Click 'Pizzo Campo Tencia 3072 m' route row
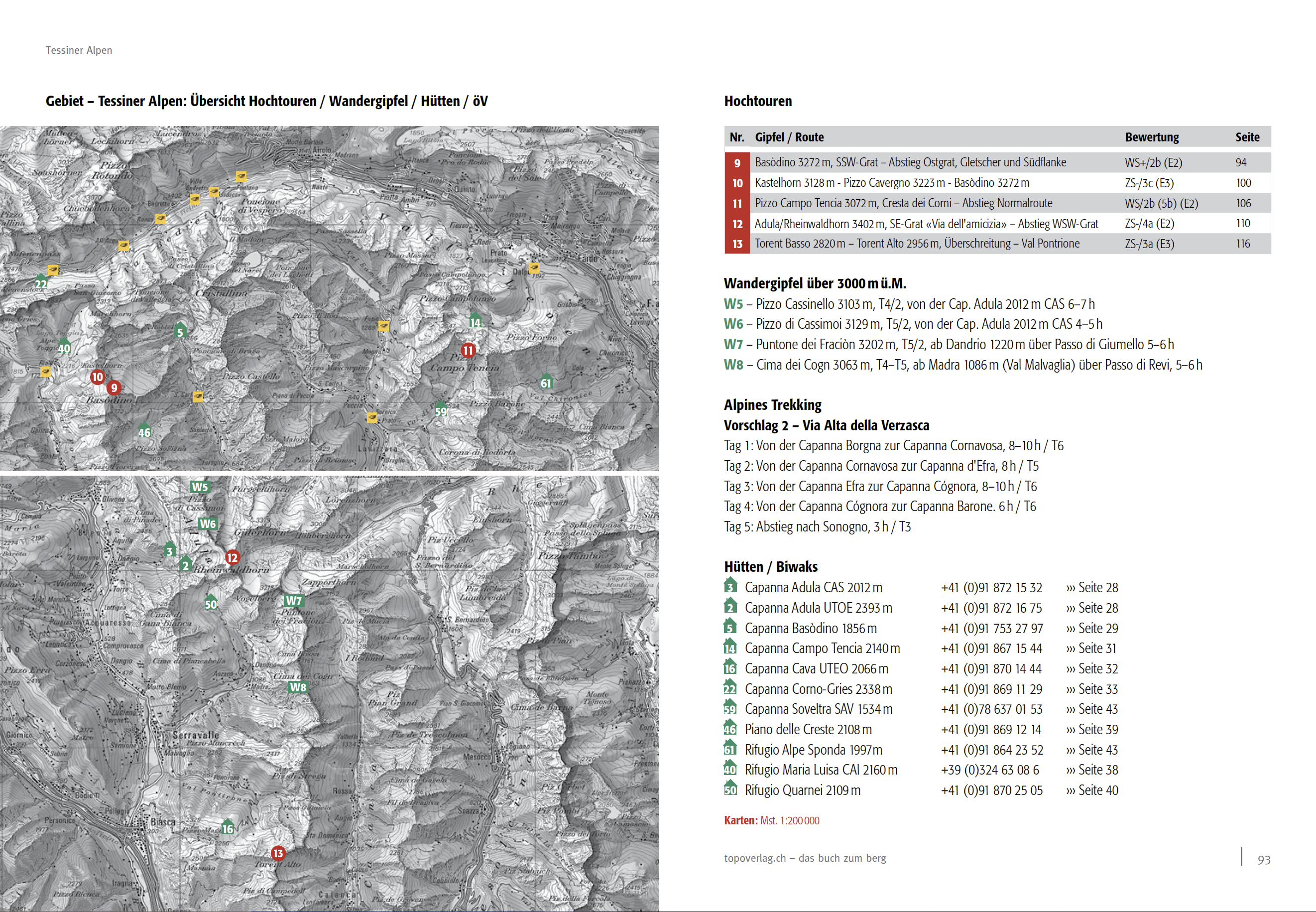Image resolution: width=1316 pixels, height=912 pixels. pyautogui.click(x=998, y=203)
